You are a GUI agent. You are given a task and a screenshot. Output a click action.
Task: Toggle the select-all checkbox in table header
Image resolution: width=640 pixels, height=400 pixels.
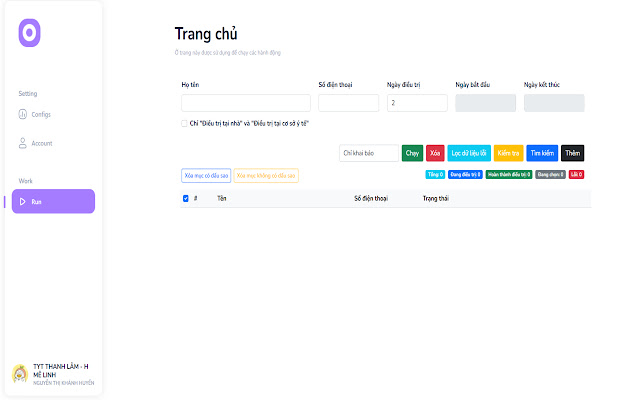(x=186, y=198)
